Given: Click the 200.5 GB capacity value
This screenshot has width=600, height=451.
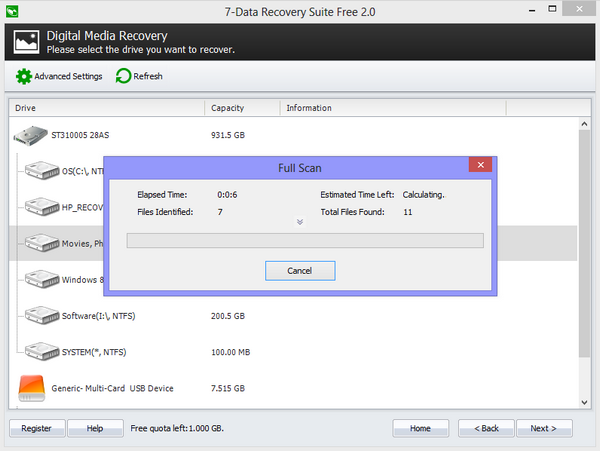Looking at the screenshot, I should (228, 316).
